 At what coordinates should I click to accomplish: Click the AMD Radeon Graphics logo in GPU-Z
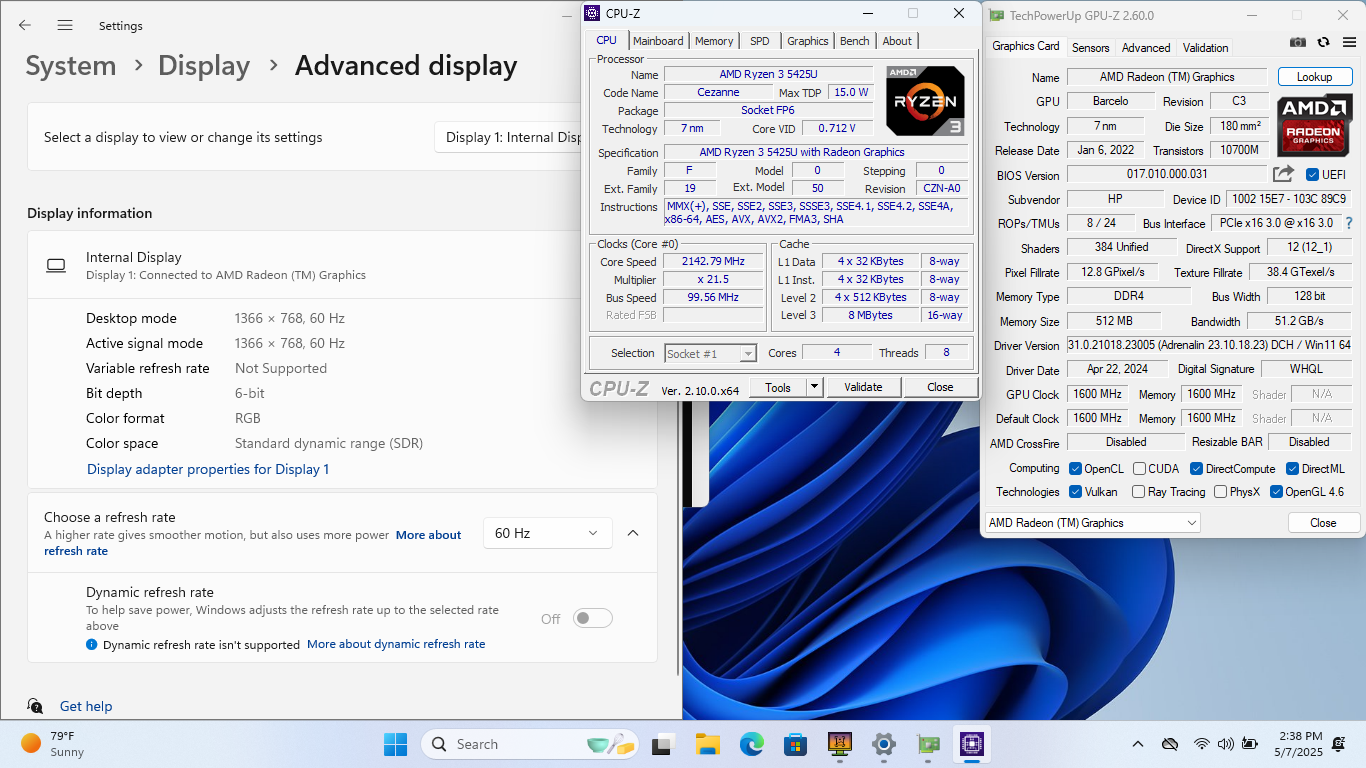pos(1314,124)
